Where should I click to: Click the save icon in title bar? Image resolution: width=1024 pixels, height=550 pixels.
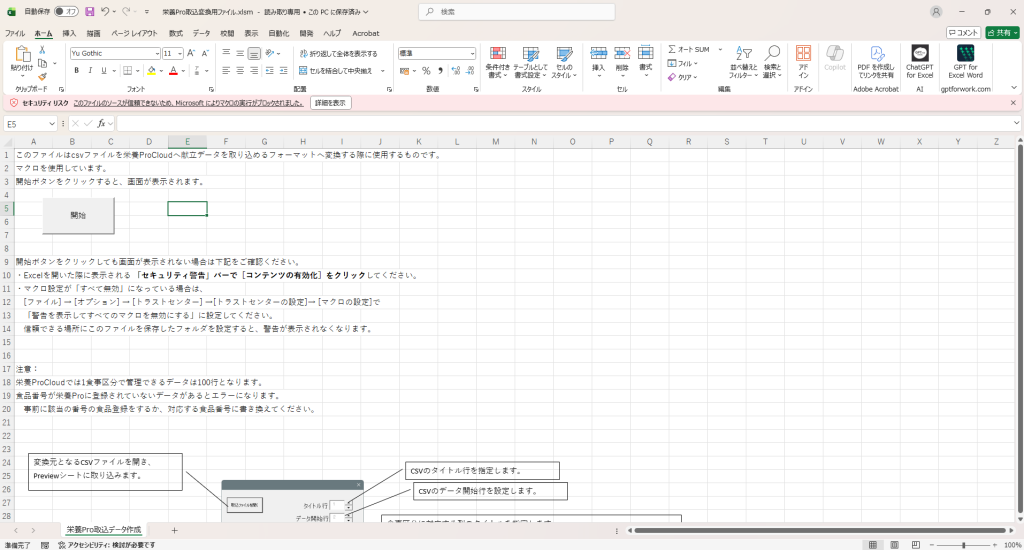pyautogui.click(x=90, y=11)
